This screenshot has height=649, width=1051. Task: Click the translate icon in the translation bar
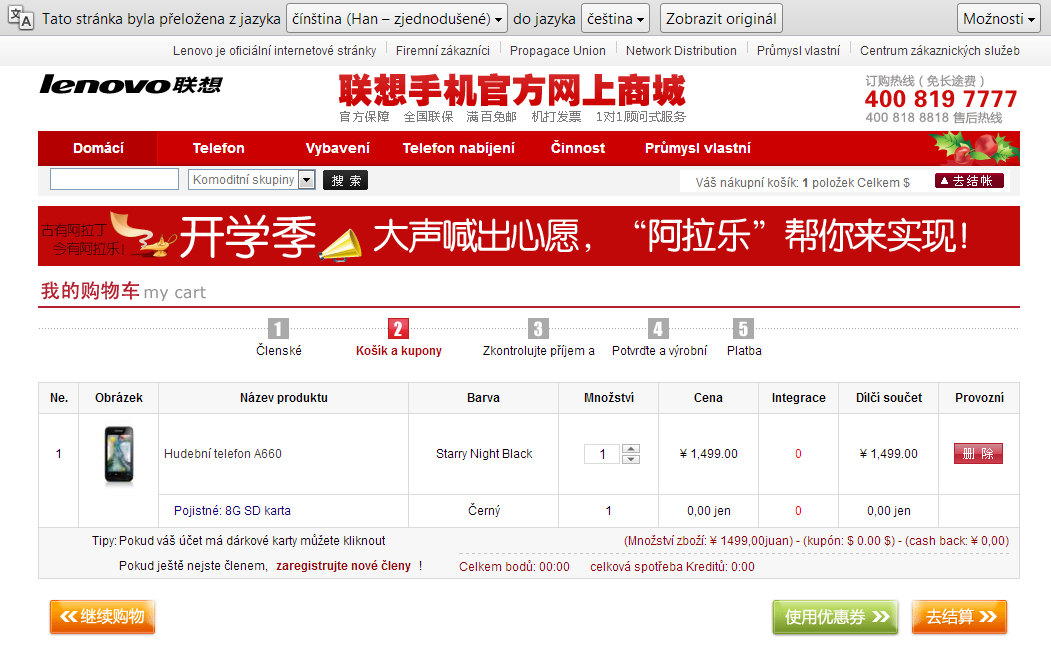[x=19, y=17]
